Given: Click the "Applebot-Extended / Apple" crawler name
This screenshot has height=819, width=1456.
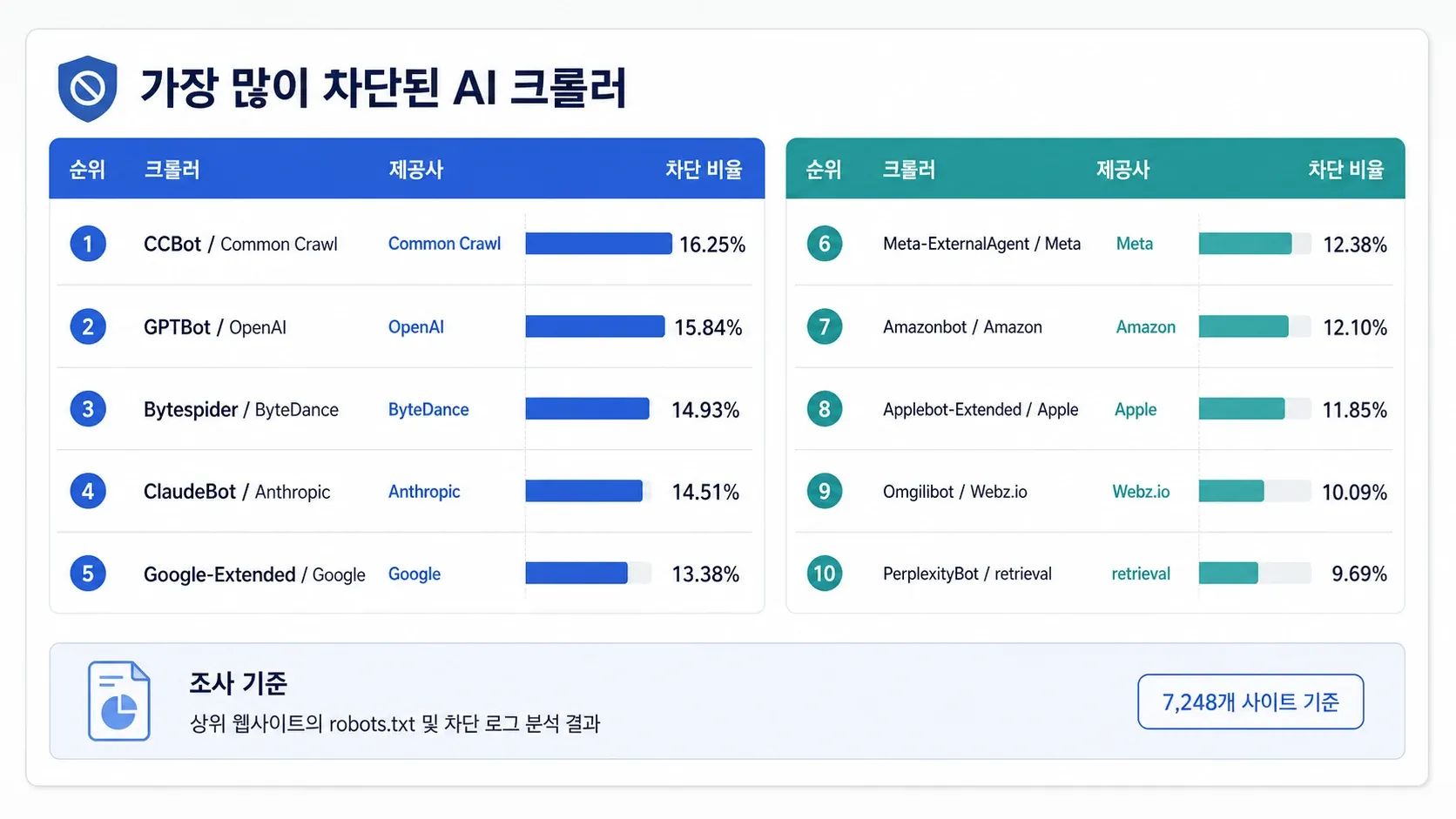Looking at the screenshot, I should [x=981, y=410].
